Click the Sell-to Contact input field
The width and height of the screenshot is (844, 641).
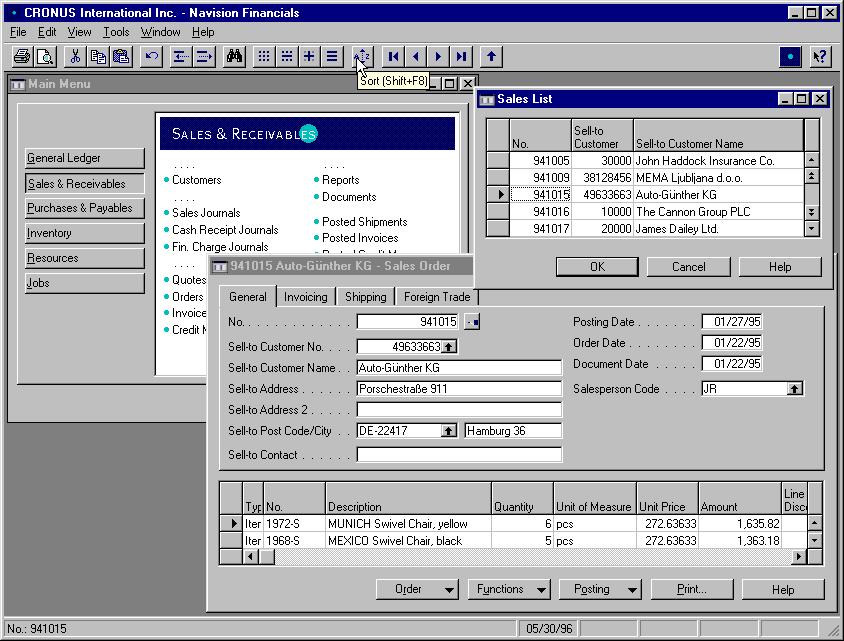[x=459, y=455]
